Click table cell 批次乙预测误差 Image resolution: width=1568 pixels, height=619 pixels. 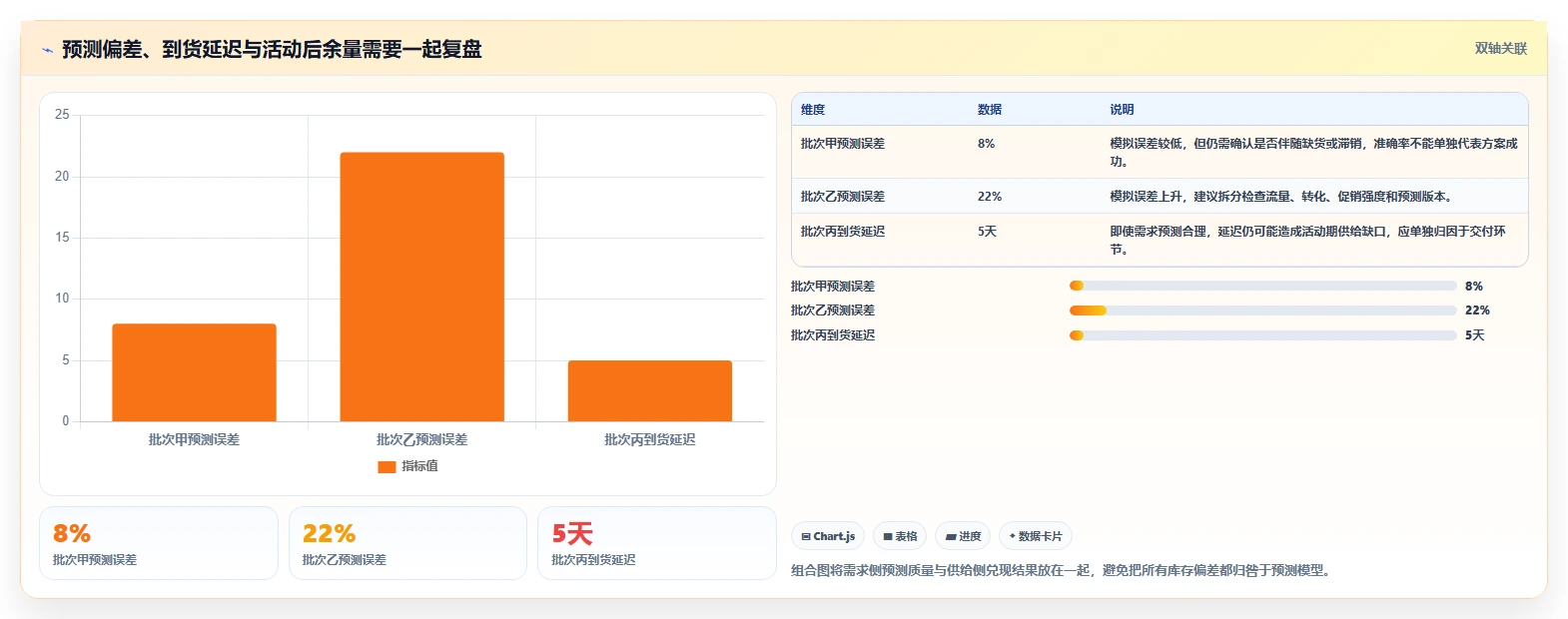pos(843,197)
